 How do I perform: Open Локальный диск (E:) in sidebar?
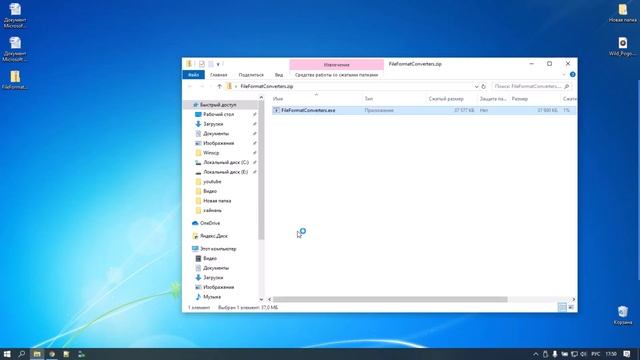[225, 172]
